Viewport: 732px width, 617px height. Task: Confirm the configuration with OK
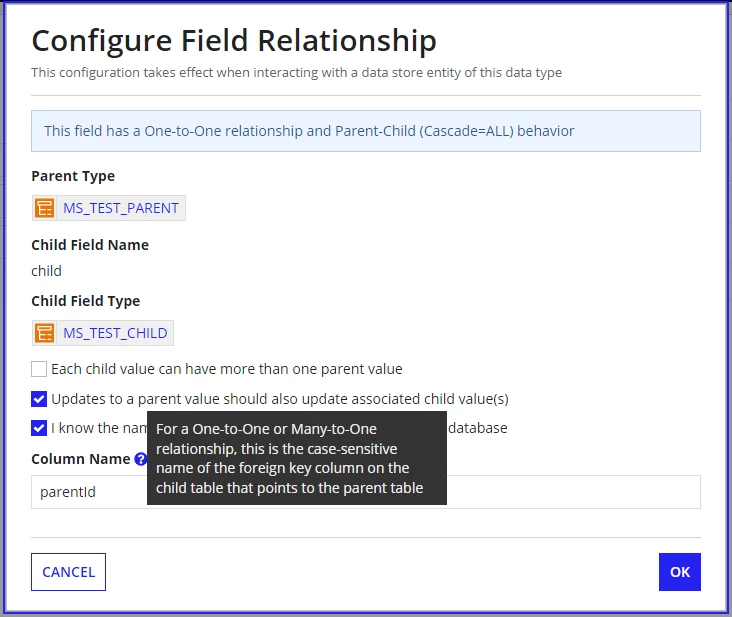[x=680, y=572]
